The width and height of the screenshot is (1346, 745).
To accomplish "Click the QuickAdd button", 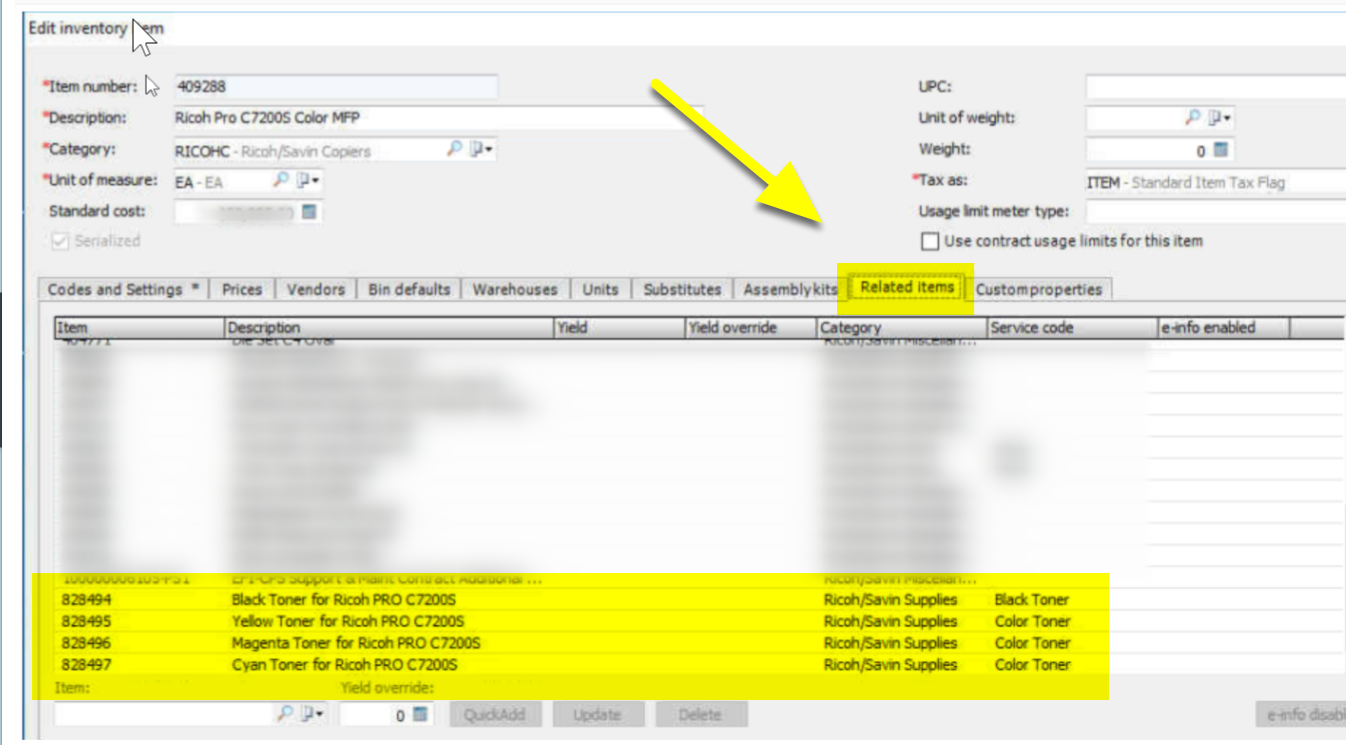I will [495, 714].
